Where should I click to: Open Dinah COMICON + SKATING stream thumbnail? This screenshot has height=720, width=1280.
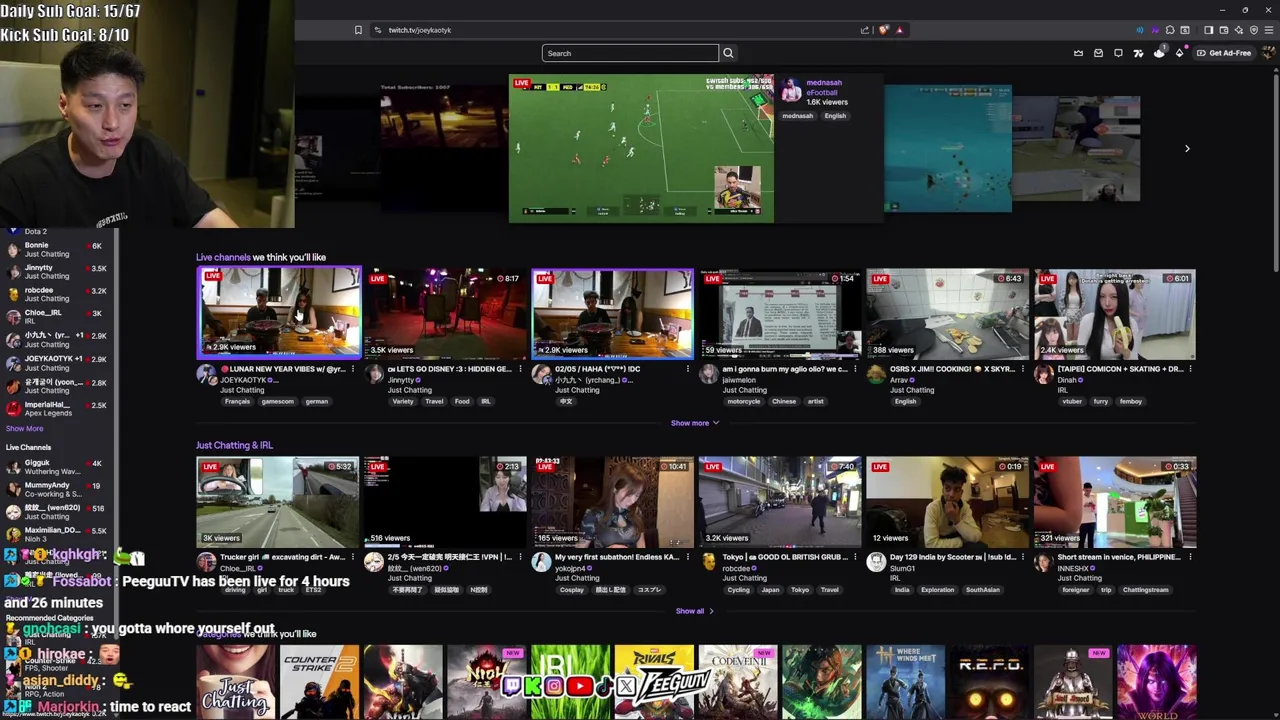click(1115, 313)
